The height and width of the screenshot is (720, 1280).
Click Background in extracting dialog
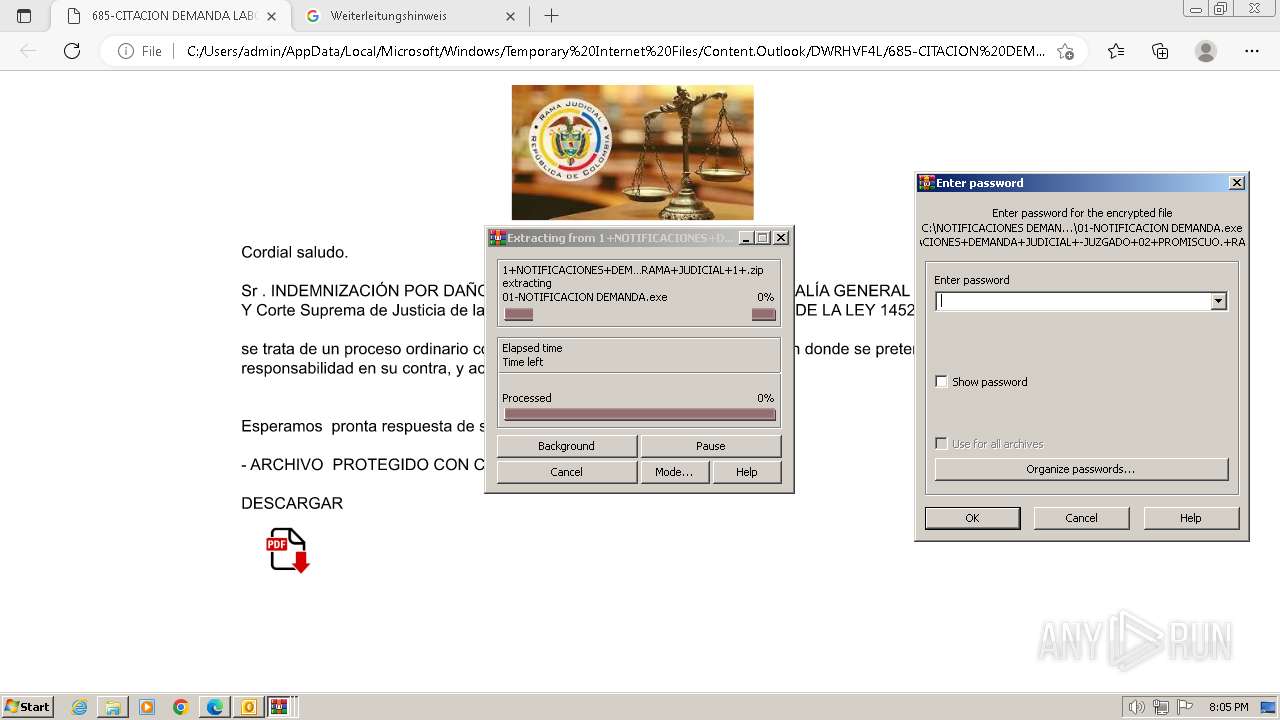tap(566, 446)
